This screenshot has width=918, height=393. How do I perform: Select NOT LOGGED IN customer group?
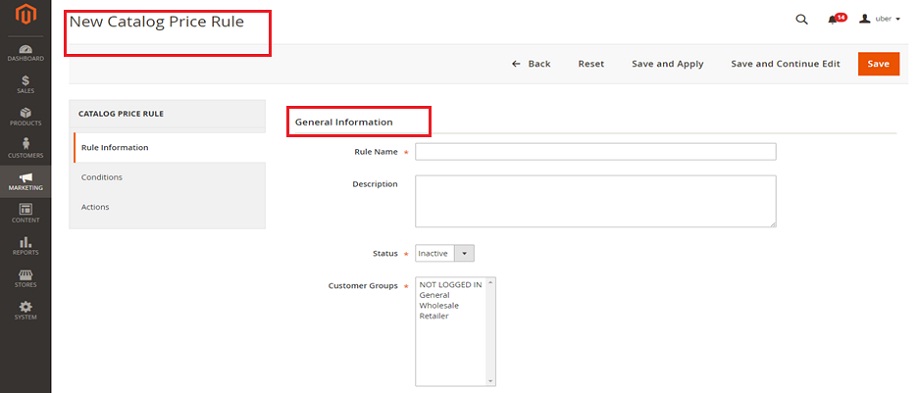[x=451, y=285]
